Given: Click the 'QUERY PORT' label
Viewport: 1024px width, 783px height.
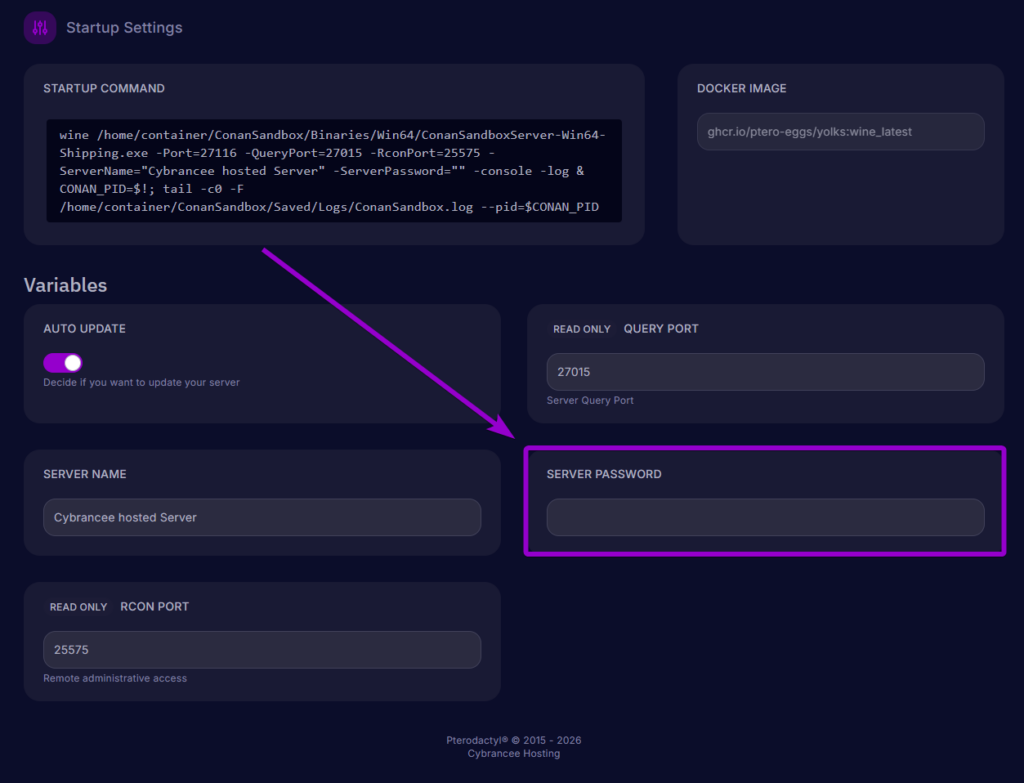Looking at the screenshot, I should (x=661, y=328).
